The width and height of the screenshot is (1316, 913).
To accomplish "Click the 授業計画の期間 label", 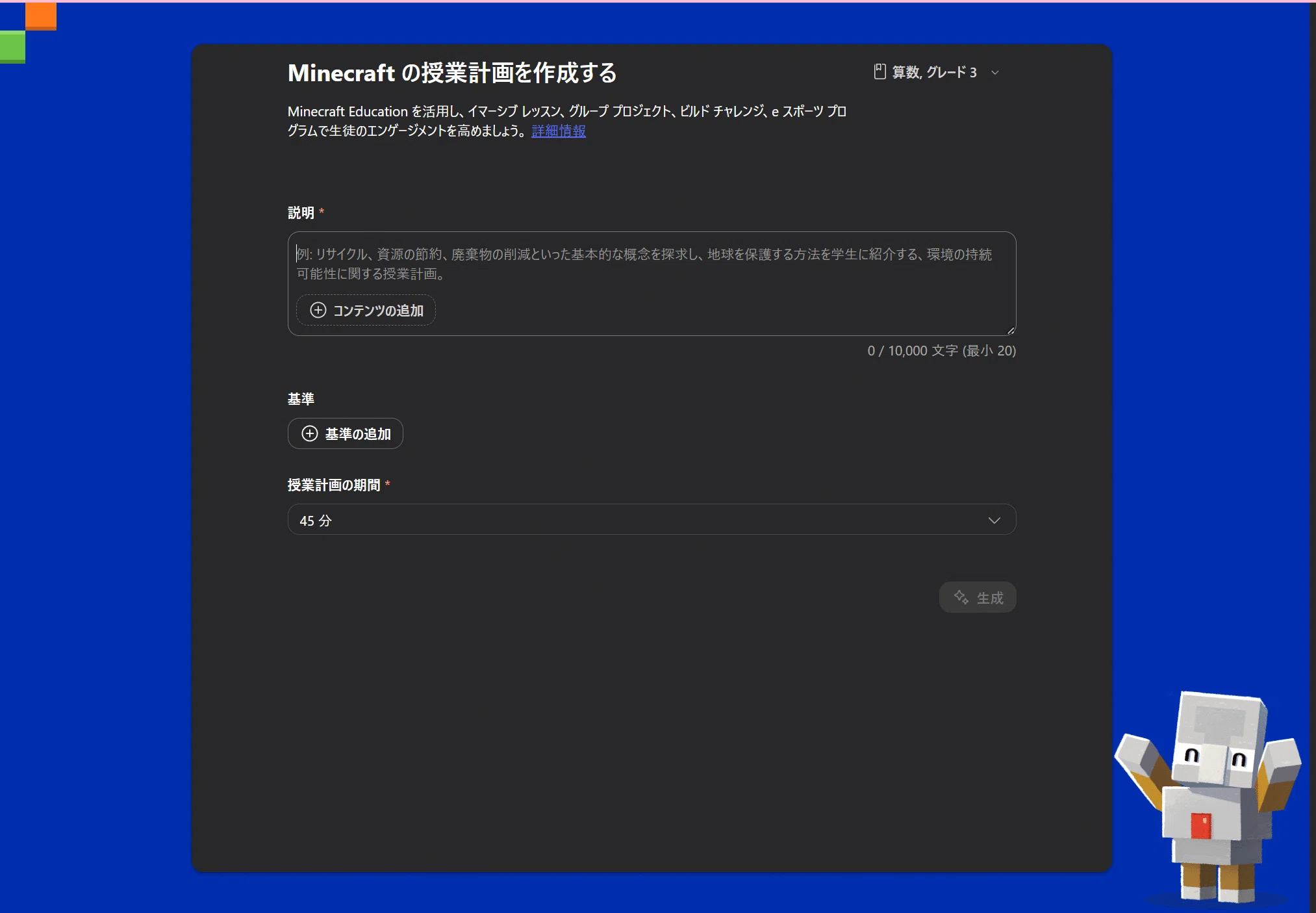I will pyautogui.click(x=334, y=485).
